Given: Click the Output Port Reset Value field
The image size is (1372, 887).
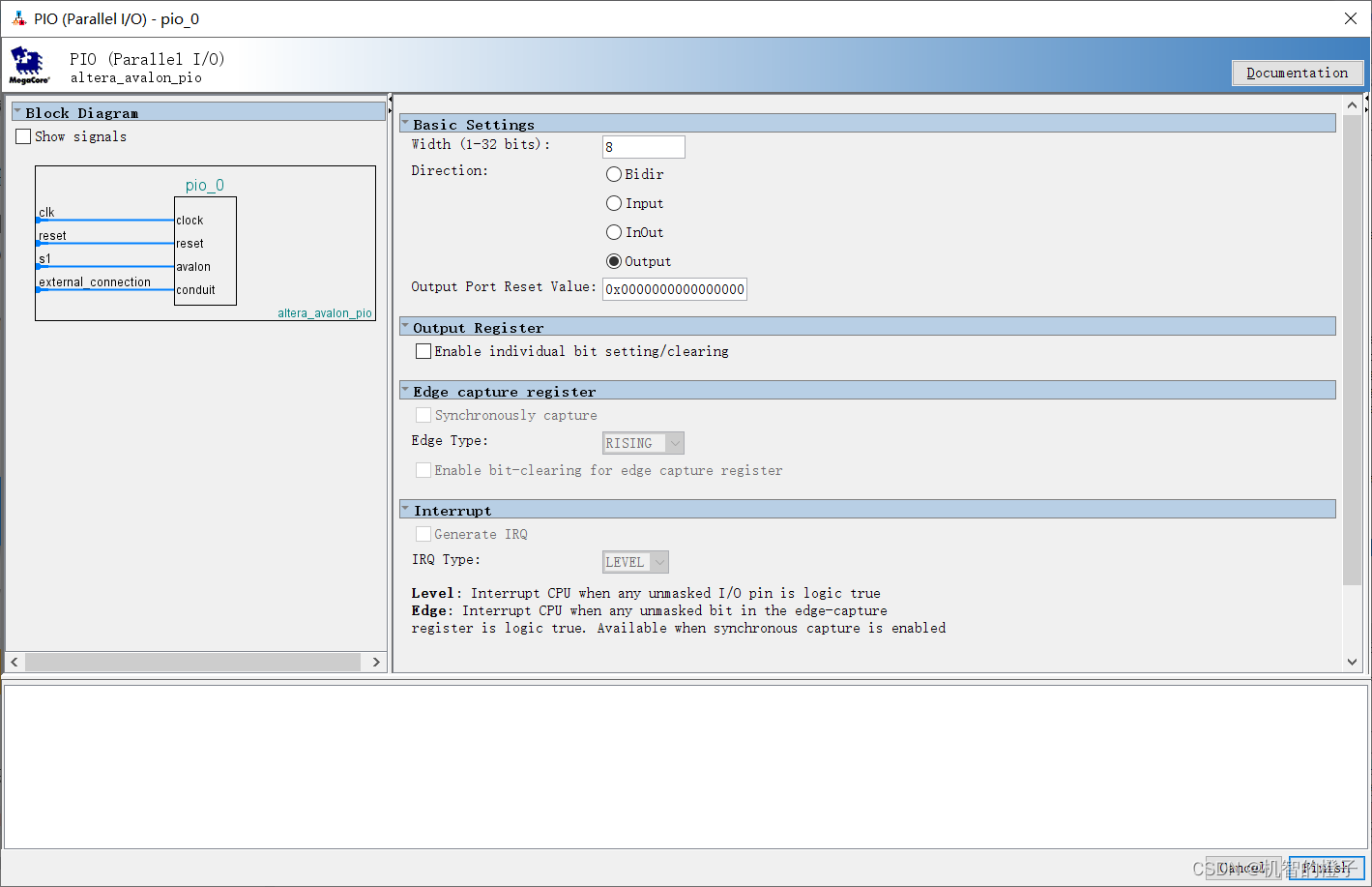Looking at the screenshot, I should coord(675,289).
